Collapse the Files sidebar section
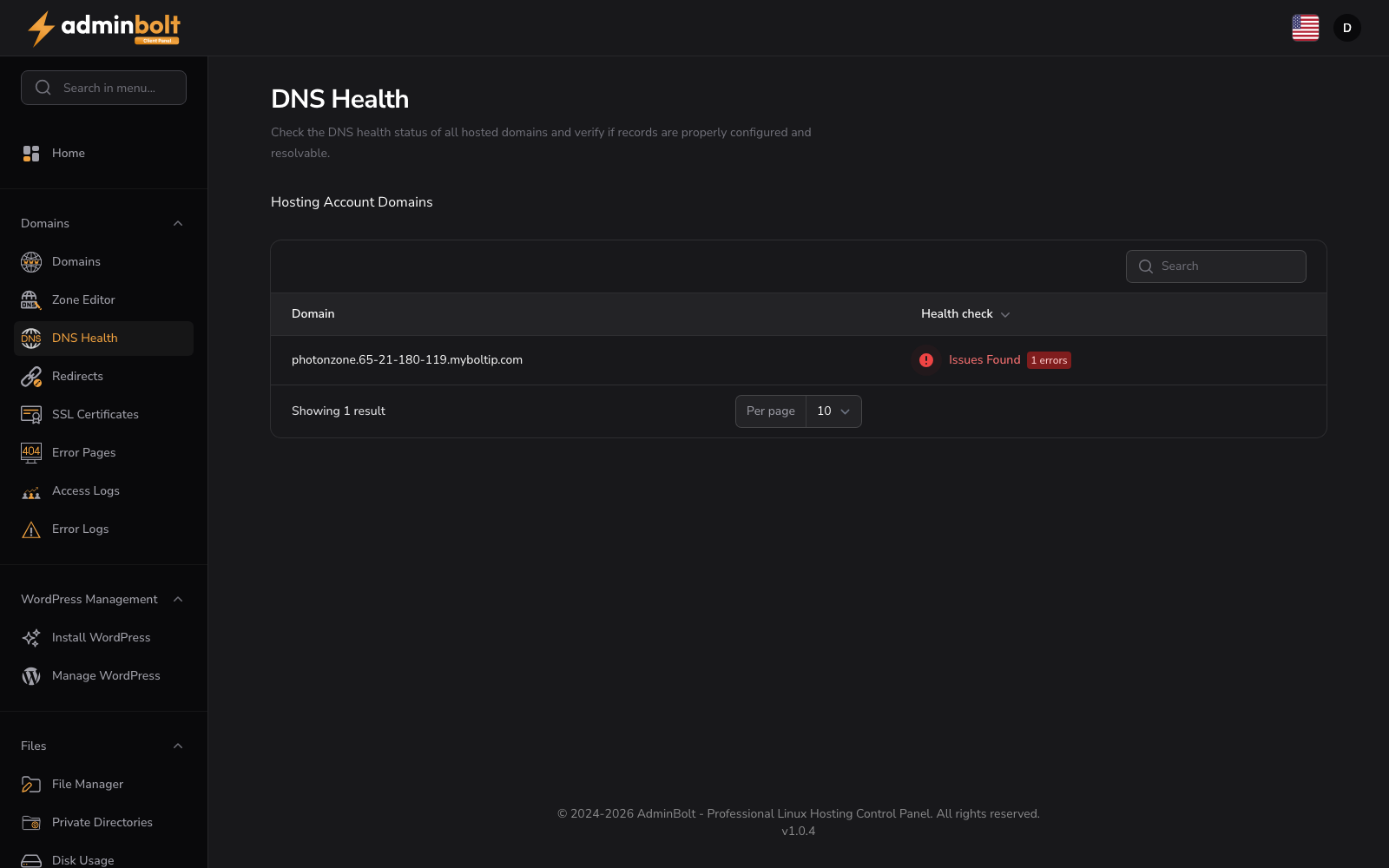 click(x=178, y=746)
